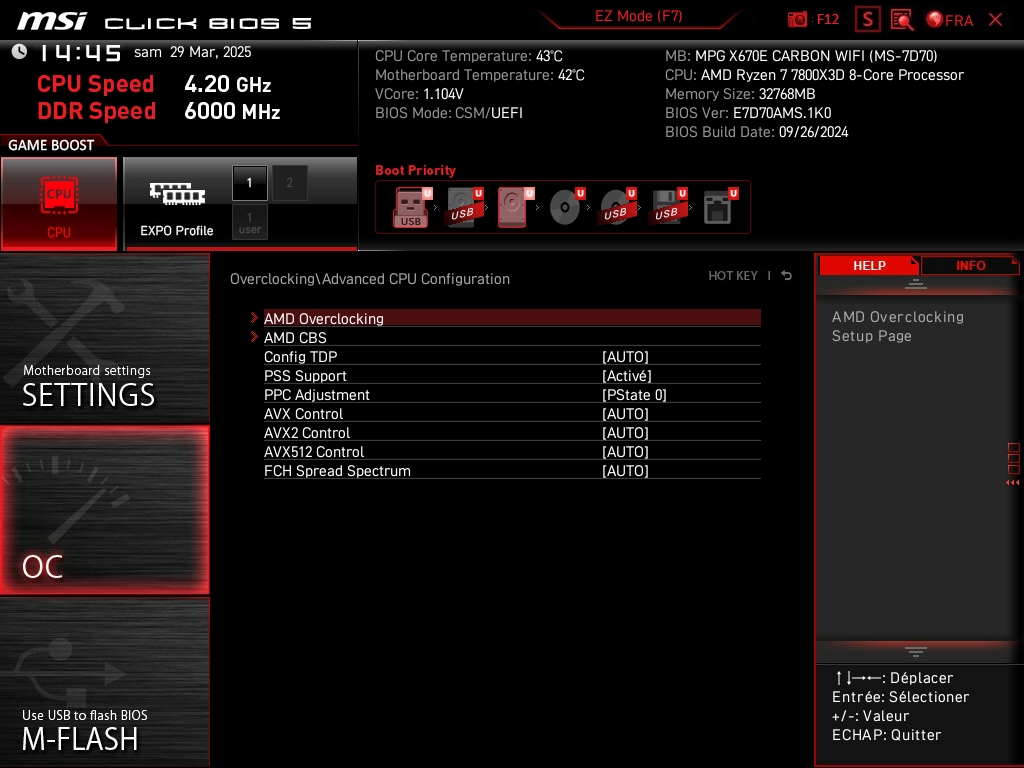Switch to the INFO tab
The width and height of the screenshot is (1024, 768).
(970, 266)
